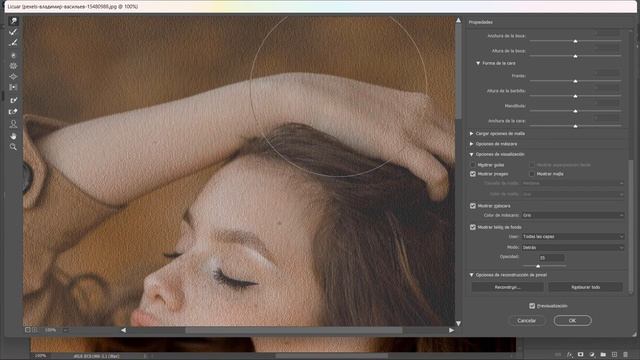The height and width of the screenshot is (360, 640).
Task: Expand Cargar opciones de malla section
Action: [471, 133]
